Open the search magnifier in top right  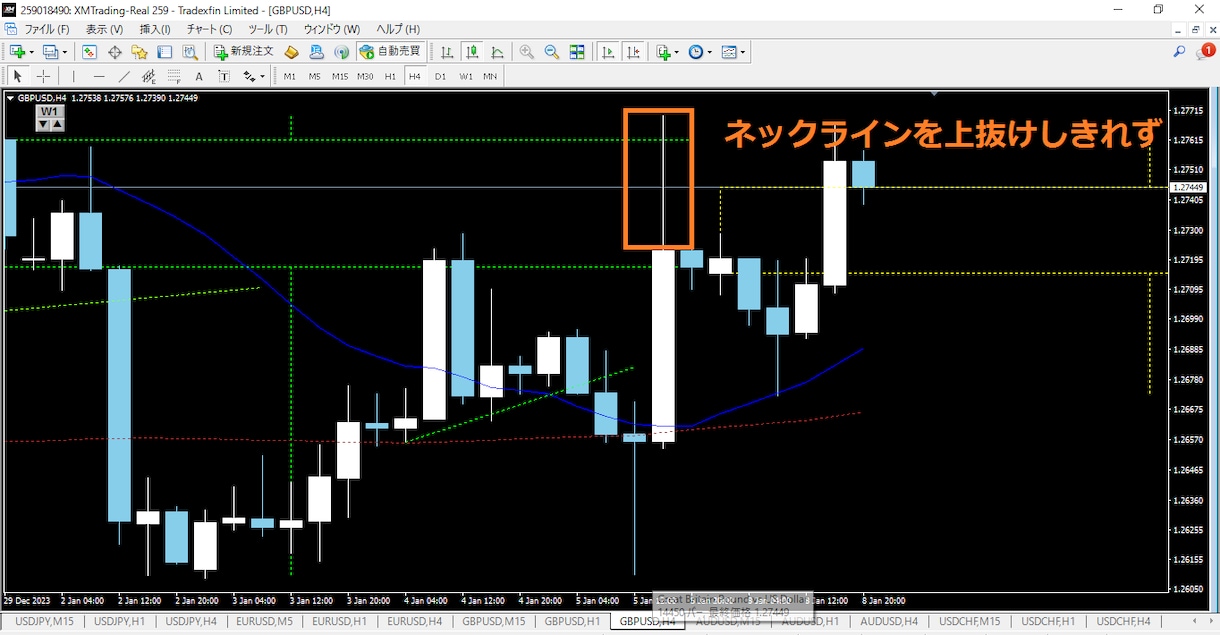1180,52
